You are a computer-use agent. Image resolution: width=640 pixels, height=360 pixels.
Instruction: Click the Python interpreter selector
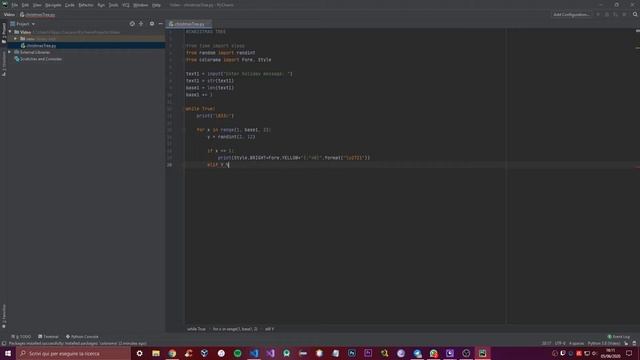(x=604, y=344)
